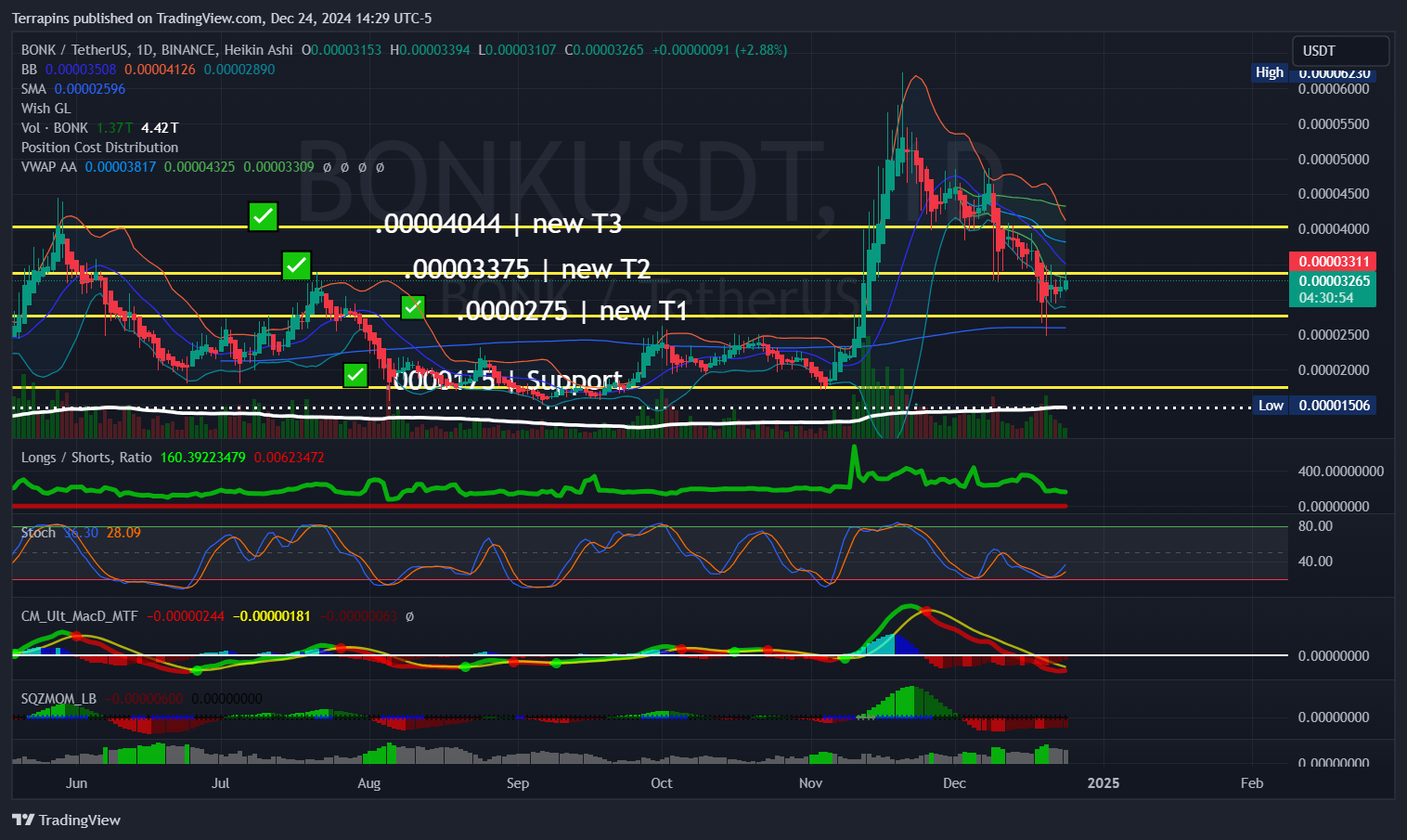The image size is (1407, 840).
Task: Click the Oct label on time axis
Action: click(x=662, y=783)
